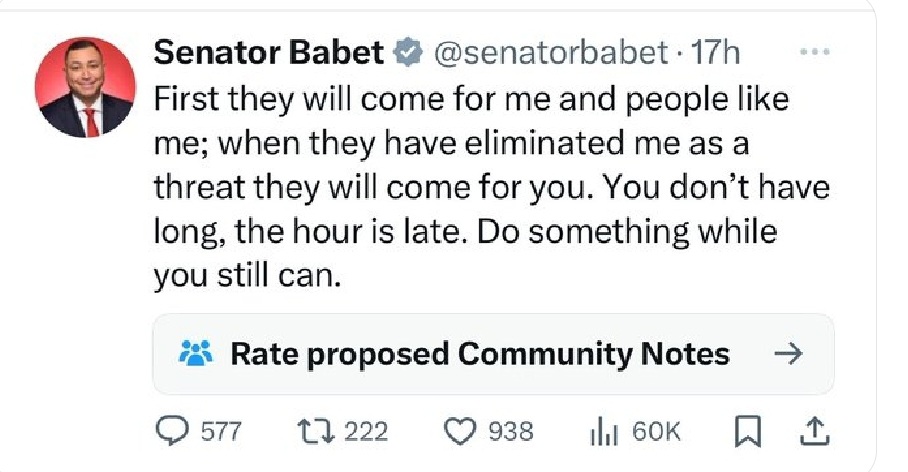Bookmark this post

(747, 431)
